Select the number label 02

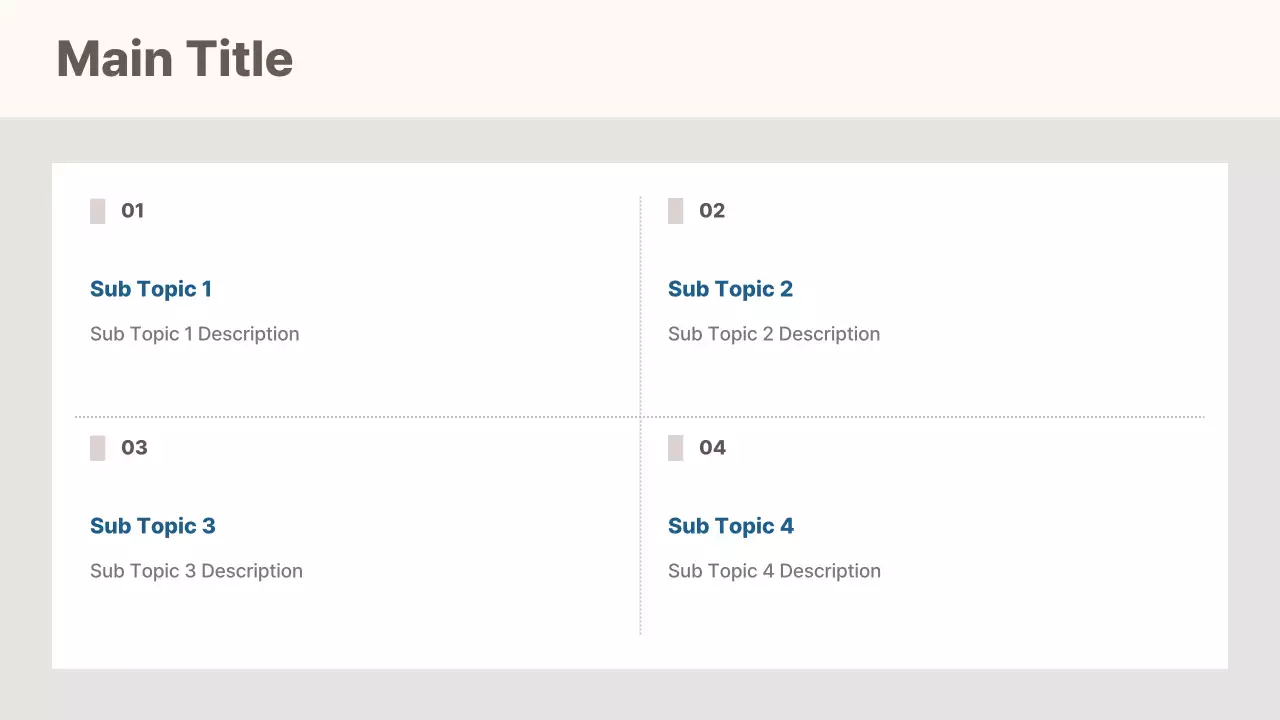pos(712,211)
